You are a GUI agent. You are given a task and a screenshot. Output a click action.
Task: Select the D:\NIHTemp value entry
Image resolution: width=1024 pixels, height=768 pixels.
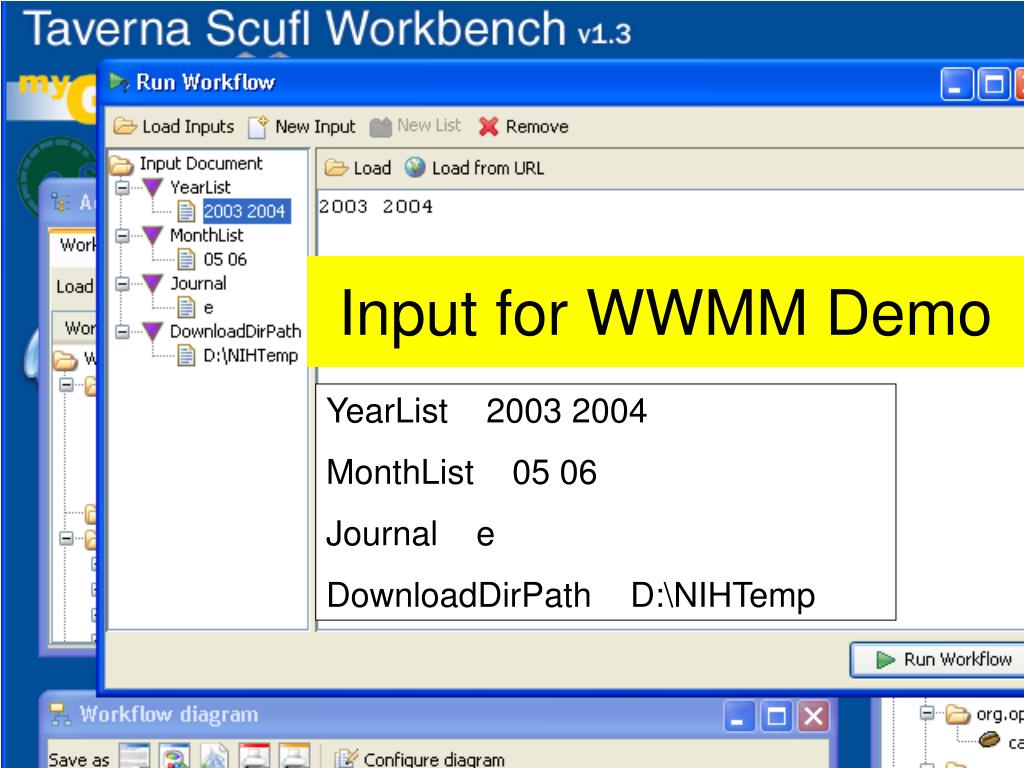tap(250, 355)
